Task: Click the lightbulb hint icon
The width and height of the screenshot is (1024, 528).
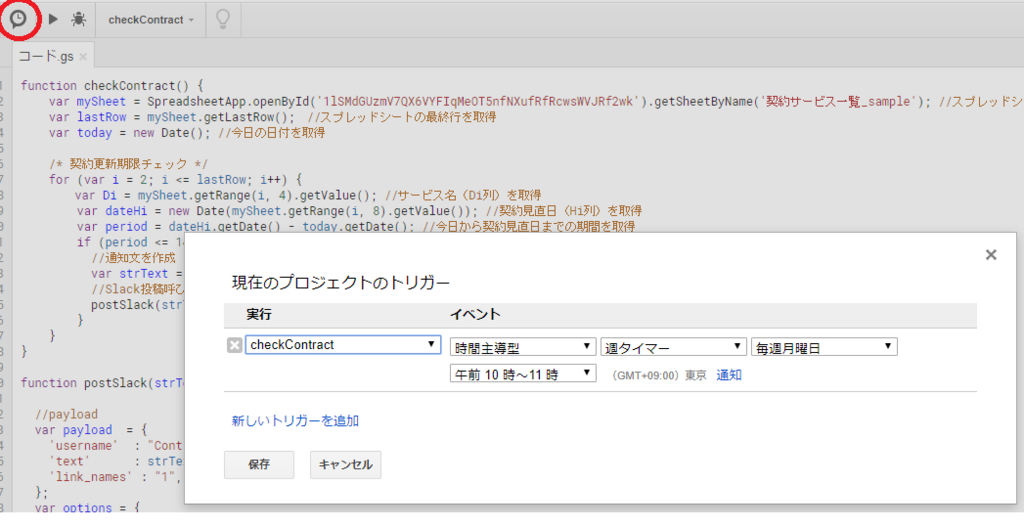Action: [x=223, y=19]
